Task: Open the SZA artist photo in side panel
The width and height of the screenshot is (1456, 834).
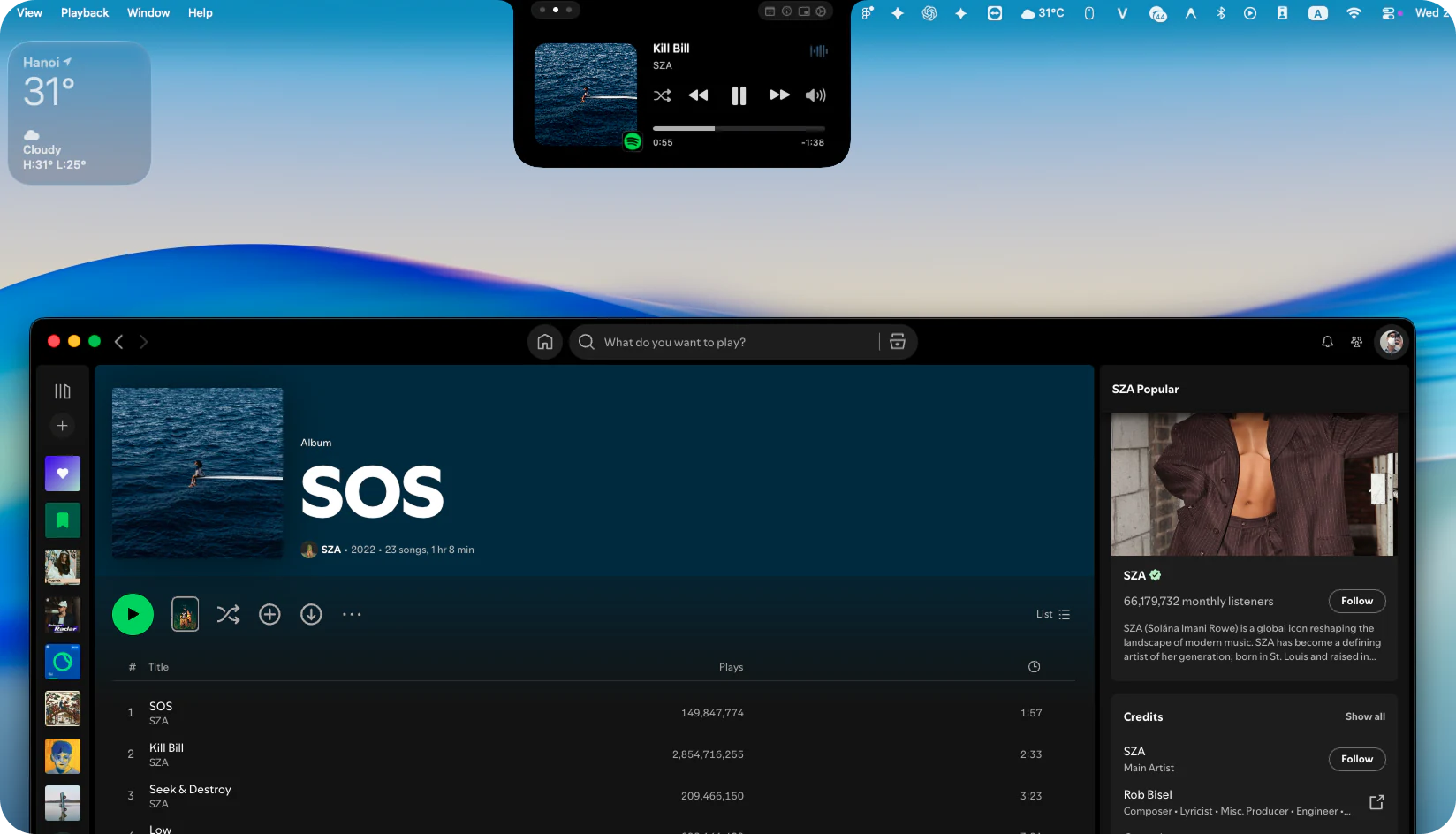Action: point(1252,484)
